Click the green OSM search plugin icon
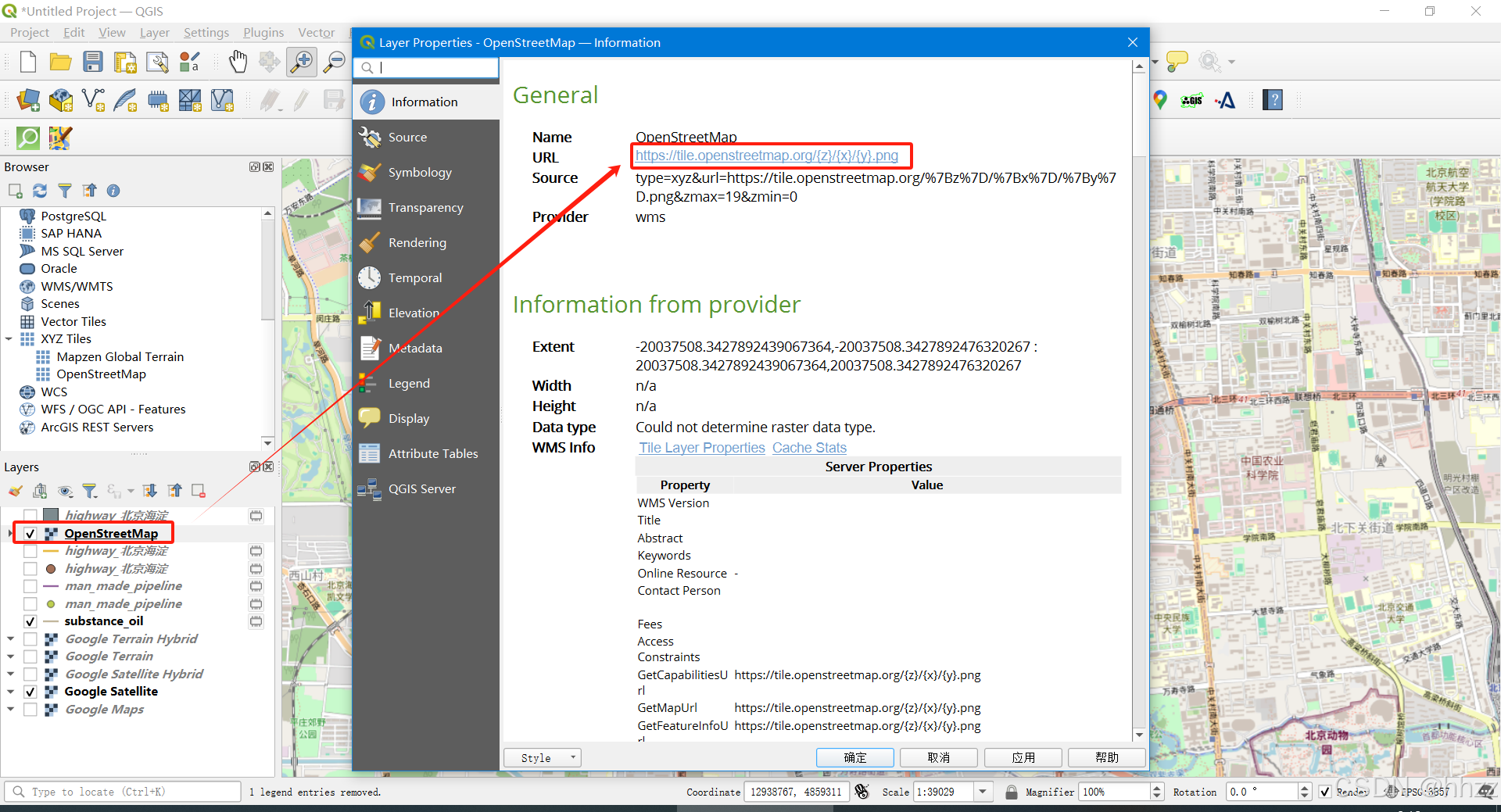Image resolution: width=1501 pixels, height=812 pixels. pyautogui.click(x=28, y=138)
